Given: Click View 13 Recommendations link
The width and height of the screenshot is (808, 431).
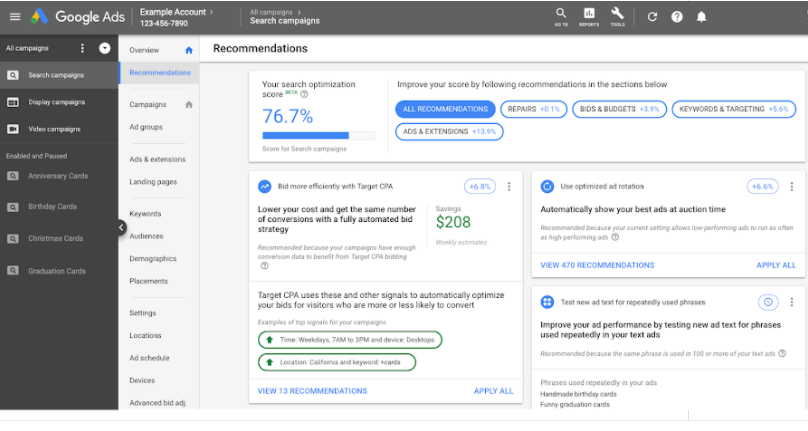Looking at the screenshot, I should tap(312, 391).
